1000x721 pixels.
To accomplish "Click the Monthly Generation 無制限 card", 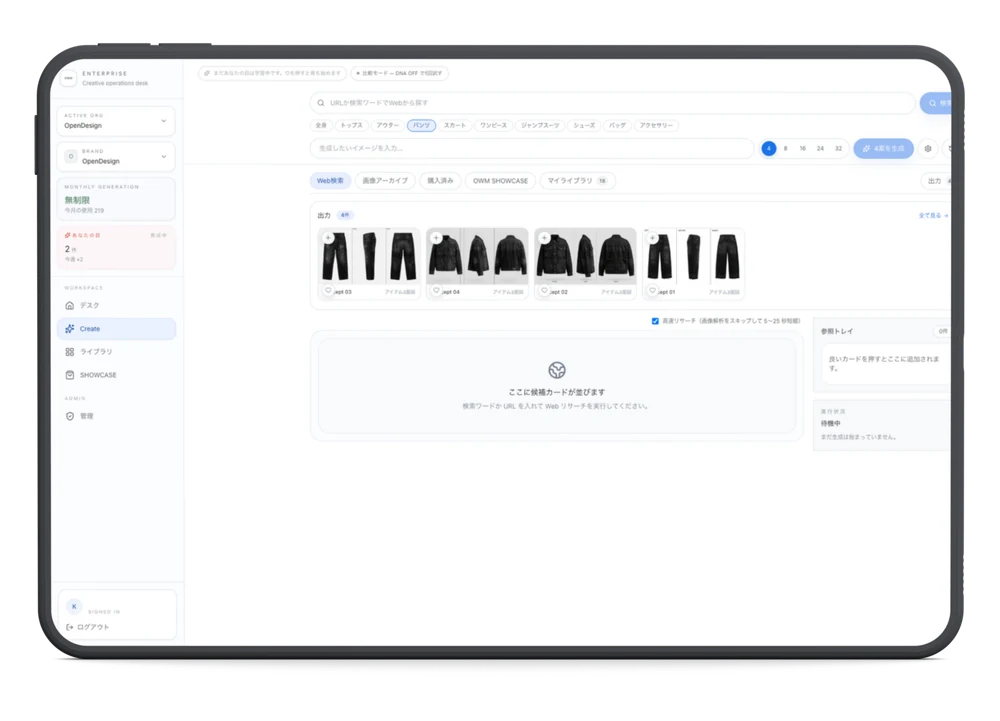I will (x=116, y=199).
